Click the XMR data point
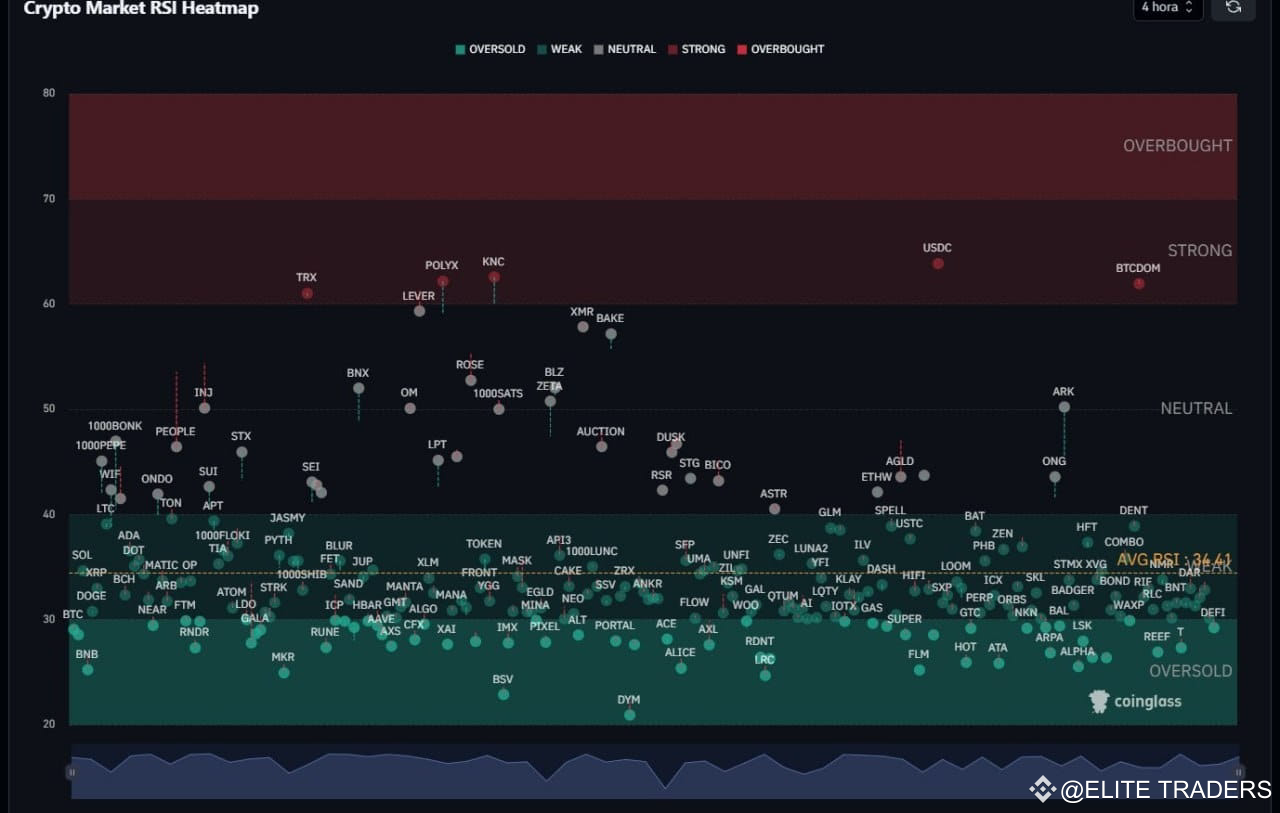1280x813 pixels. pyautogui.click(x=583, y=327)
